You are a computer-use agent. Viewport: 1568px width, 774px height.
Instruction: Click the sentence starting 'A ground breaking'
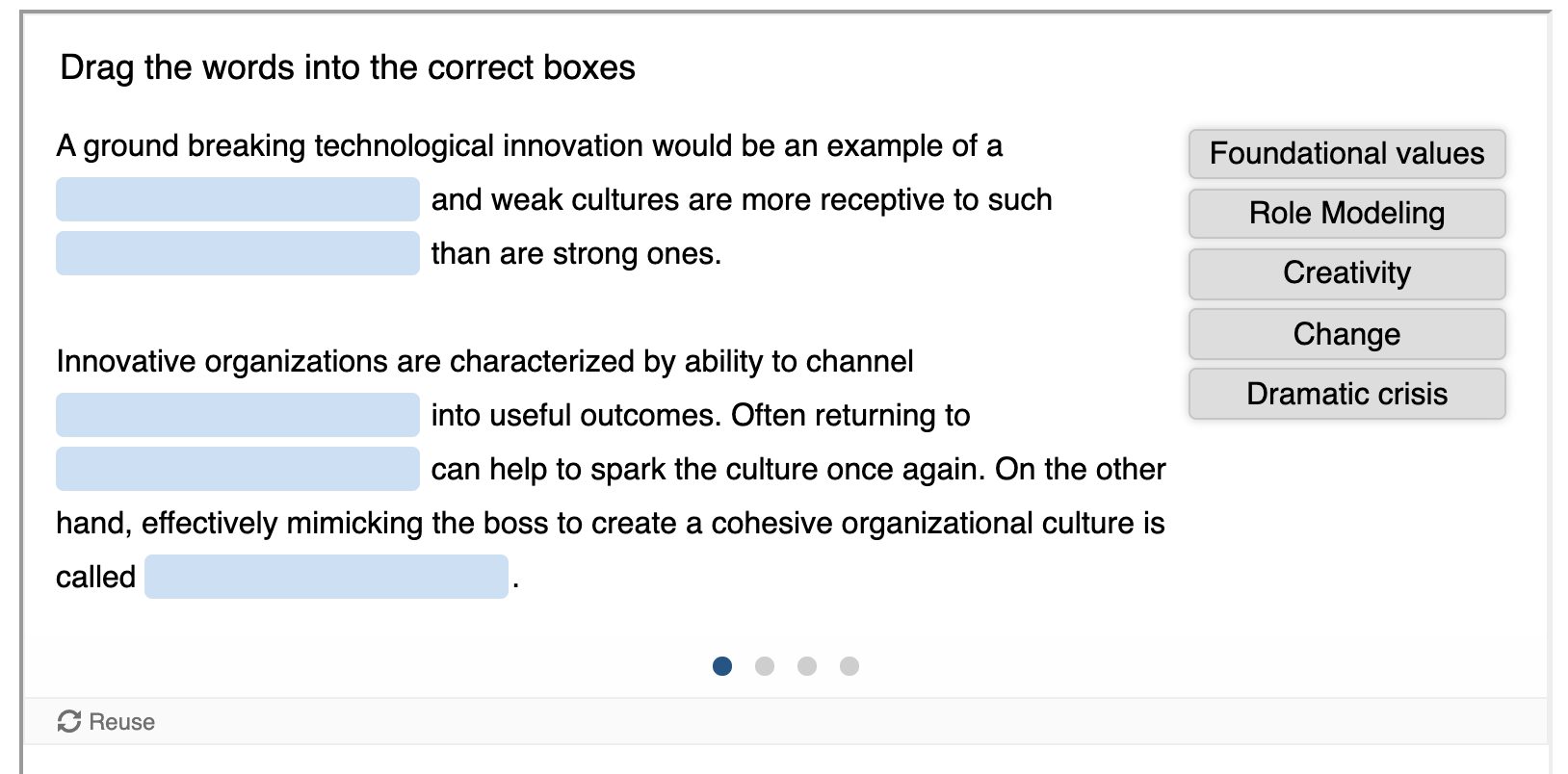(x=529, y=146)
